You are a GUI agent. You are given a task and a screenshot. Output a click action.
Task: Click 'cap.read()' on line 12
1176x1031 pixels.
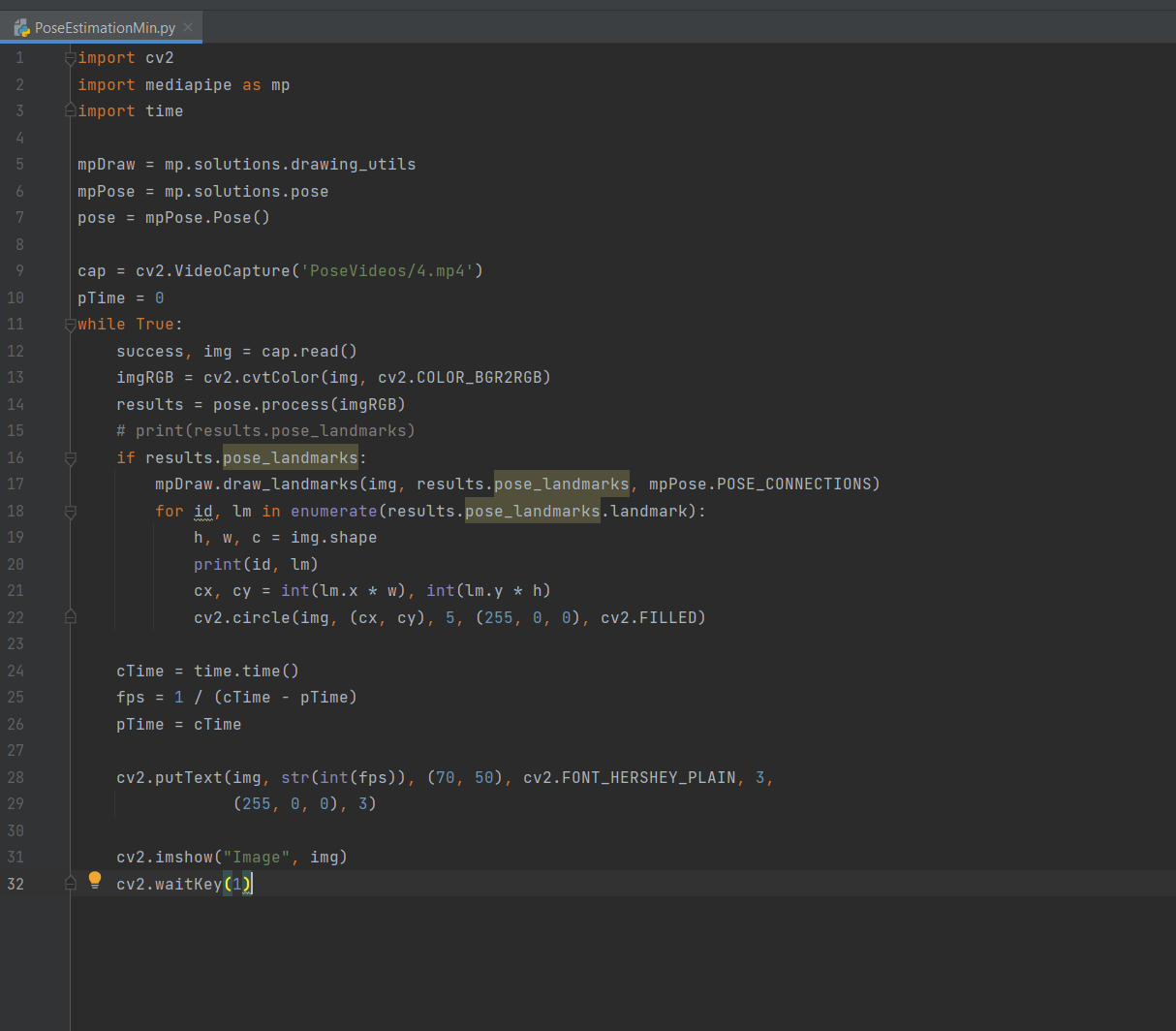coord(310,351)
